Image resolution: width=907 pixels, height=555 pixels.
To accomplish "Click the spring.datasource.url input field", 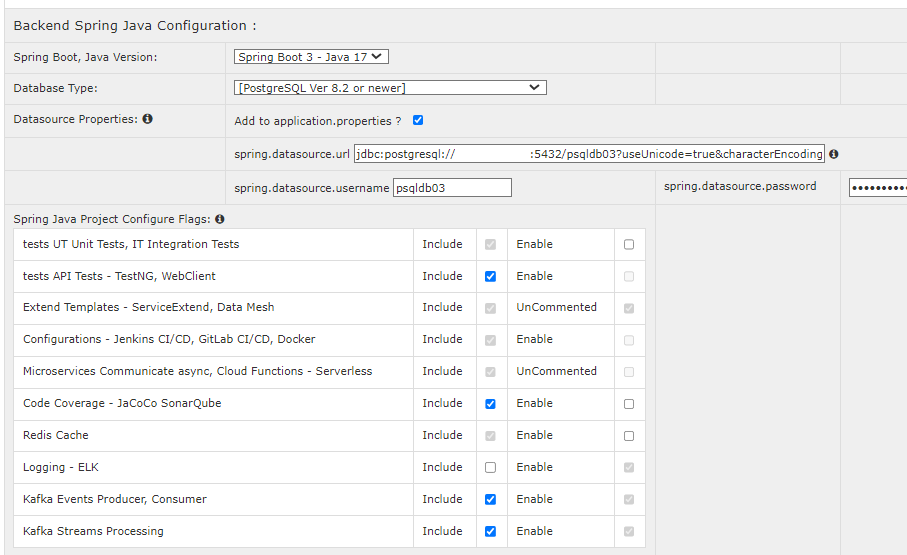I will point(589,154).
